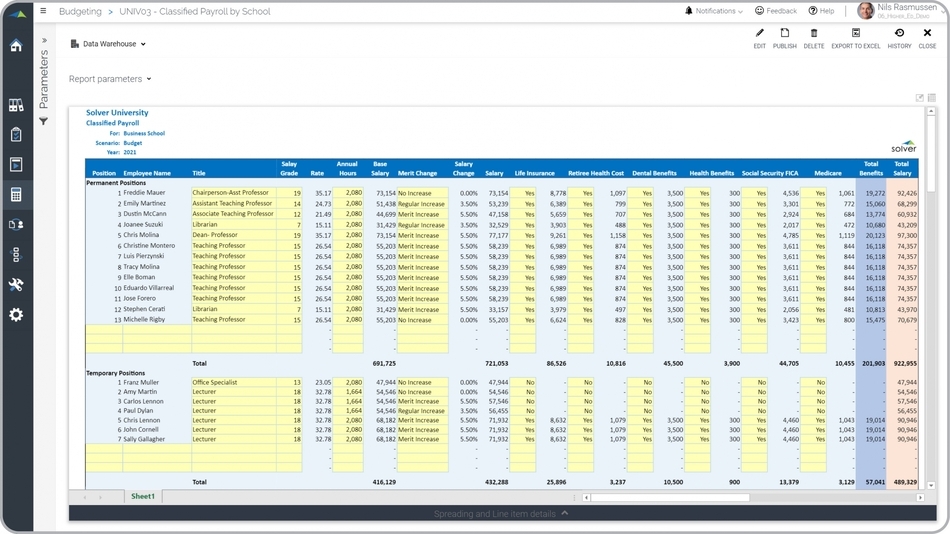Click Sally Gallagher employee name
The height and width of the screenshot is (534, 950).
click(144, 439)
